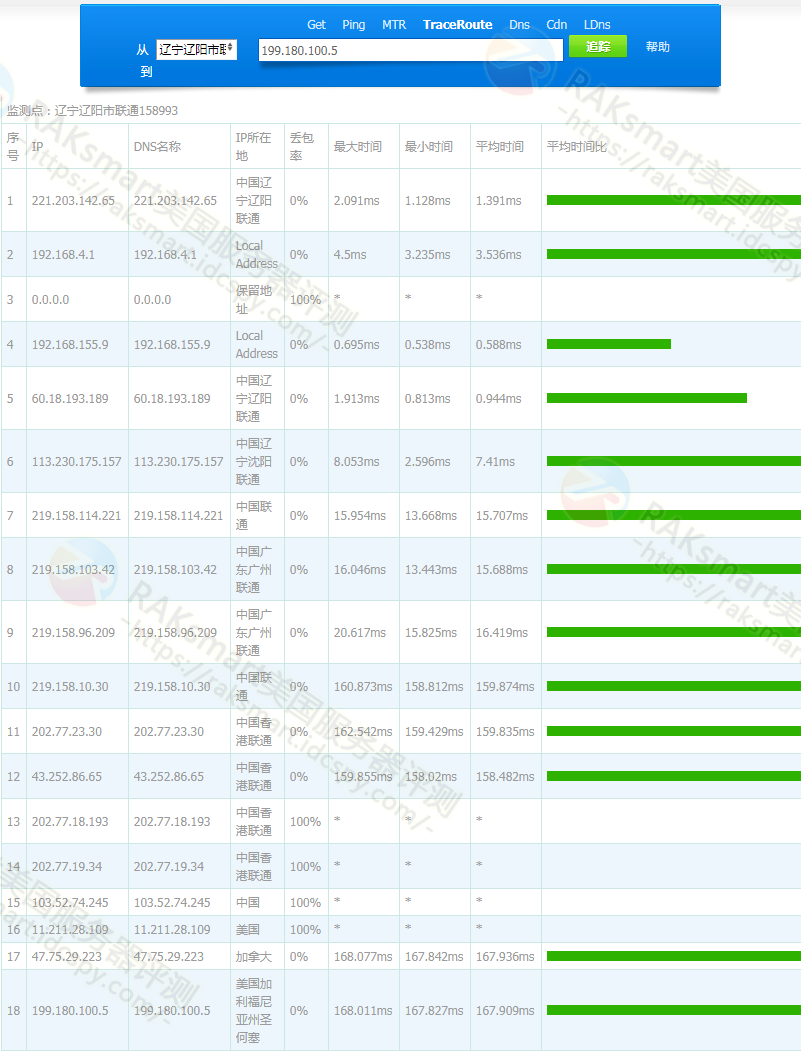Click min time 0.538ms in hop 4
Screen dimensions: 801x1051
click(427, 345)
